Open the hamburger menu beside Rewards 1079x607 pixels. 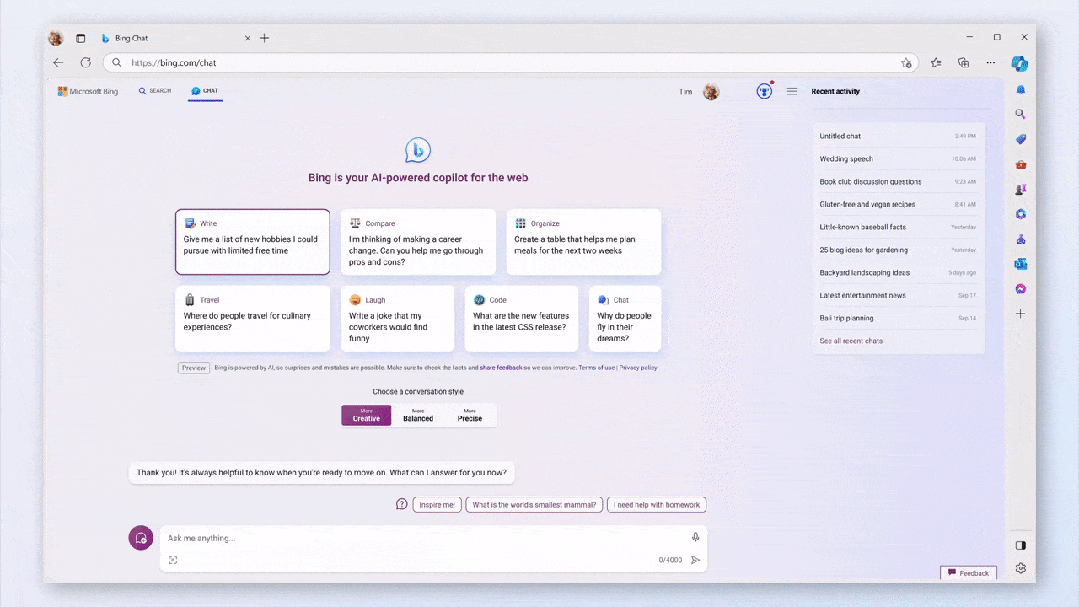(x=792, y=91)
